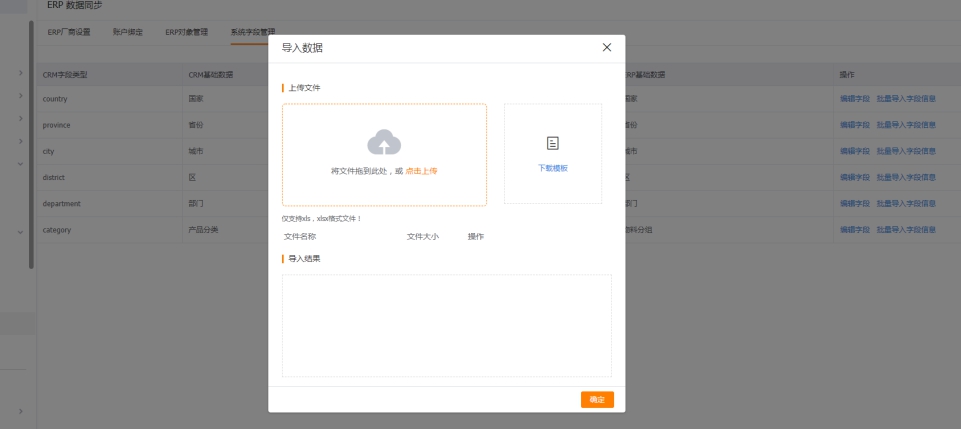Image resolution: width=961 pixels, height=429 pixels.
Task: Click the sidebar vertical scrollbar
Action: 31,145
